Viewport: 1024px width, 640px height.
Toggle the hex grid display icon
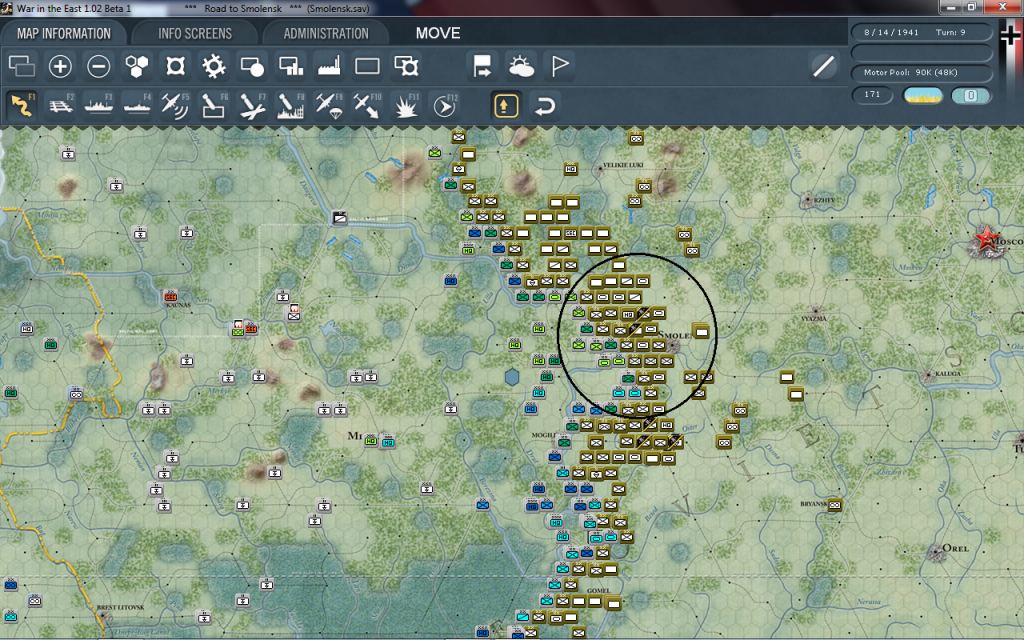(136, 67)
